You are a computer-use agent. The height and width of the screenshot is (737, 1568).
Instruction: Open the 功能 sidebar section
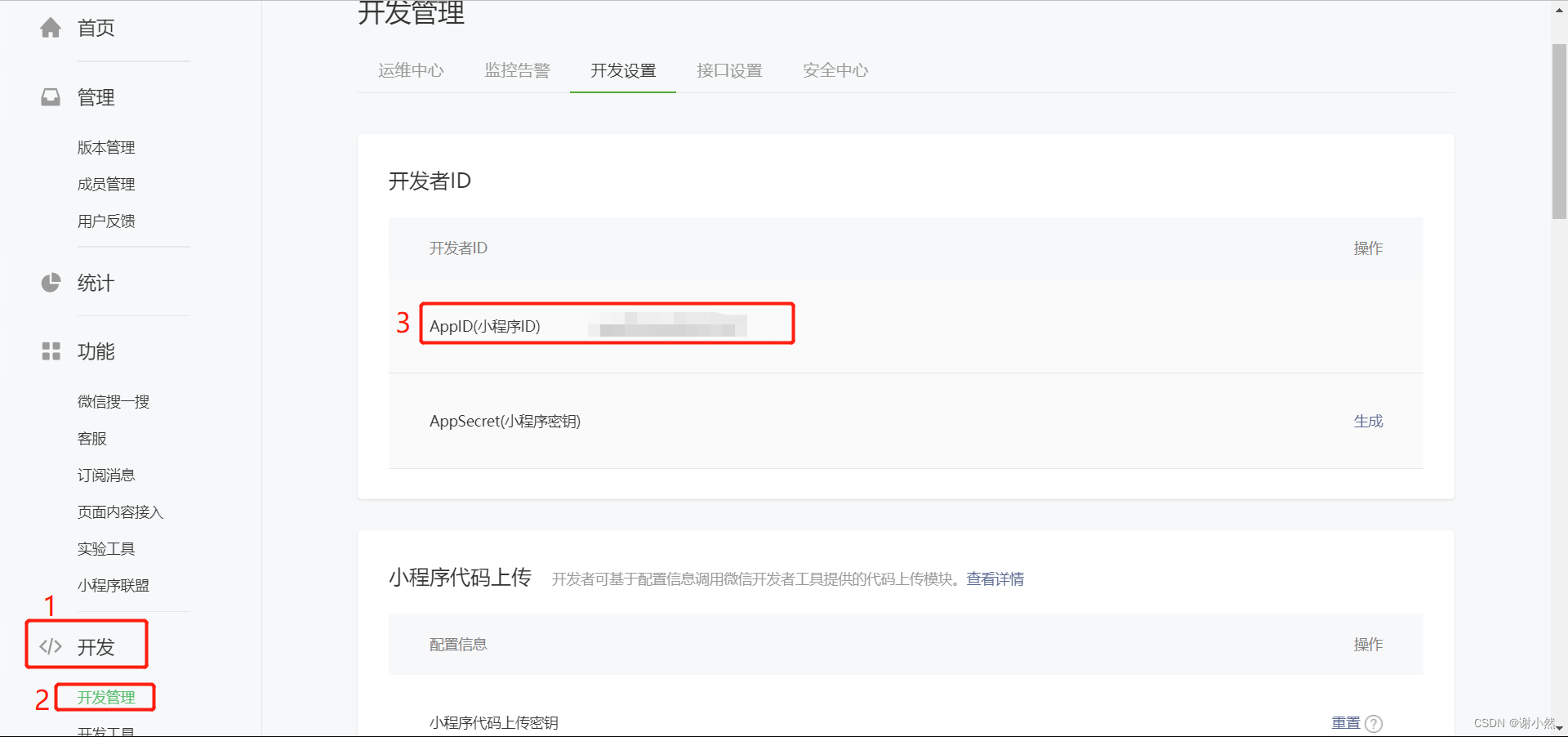pos(96,351)
